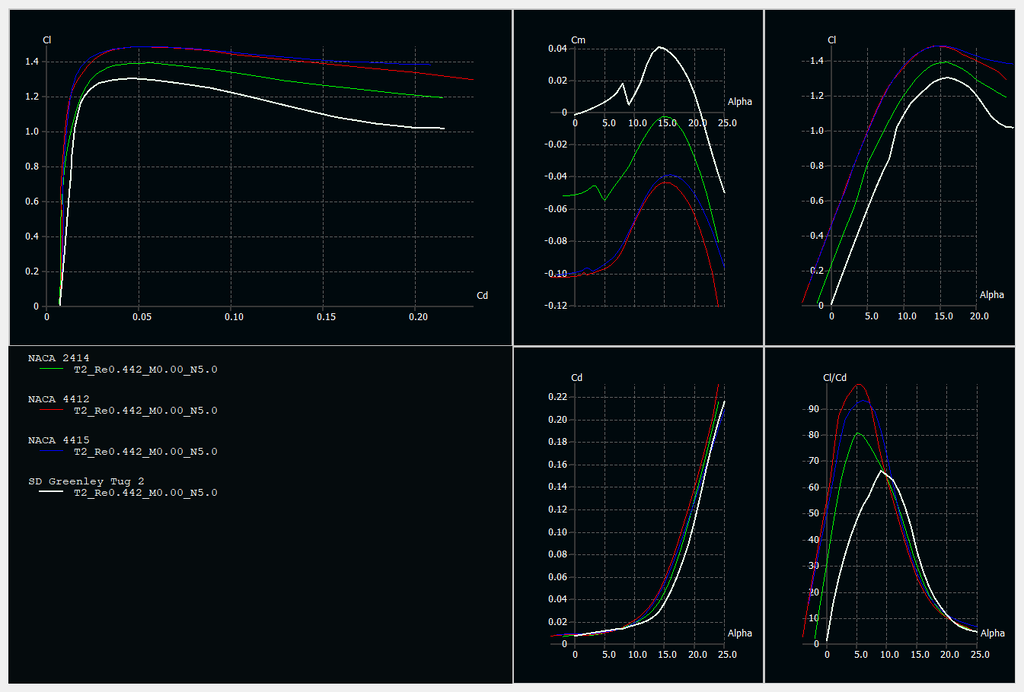The width and height of the screenshot is (1024, 692).
Task: Click the green line swatch under NACA 2414
Action: 50,369
